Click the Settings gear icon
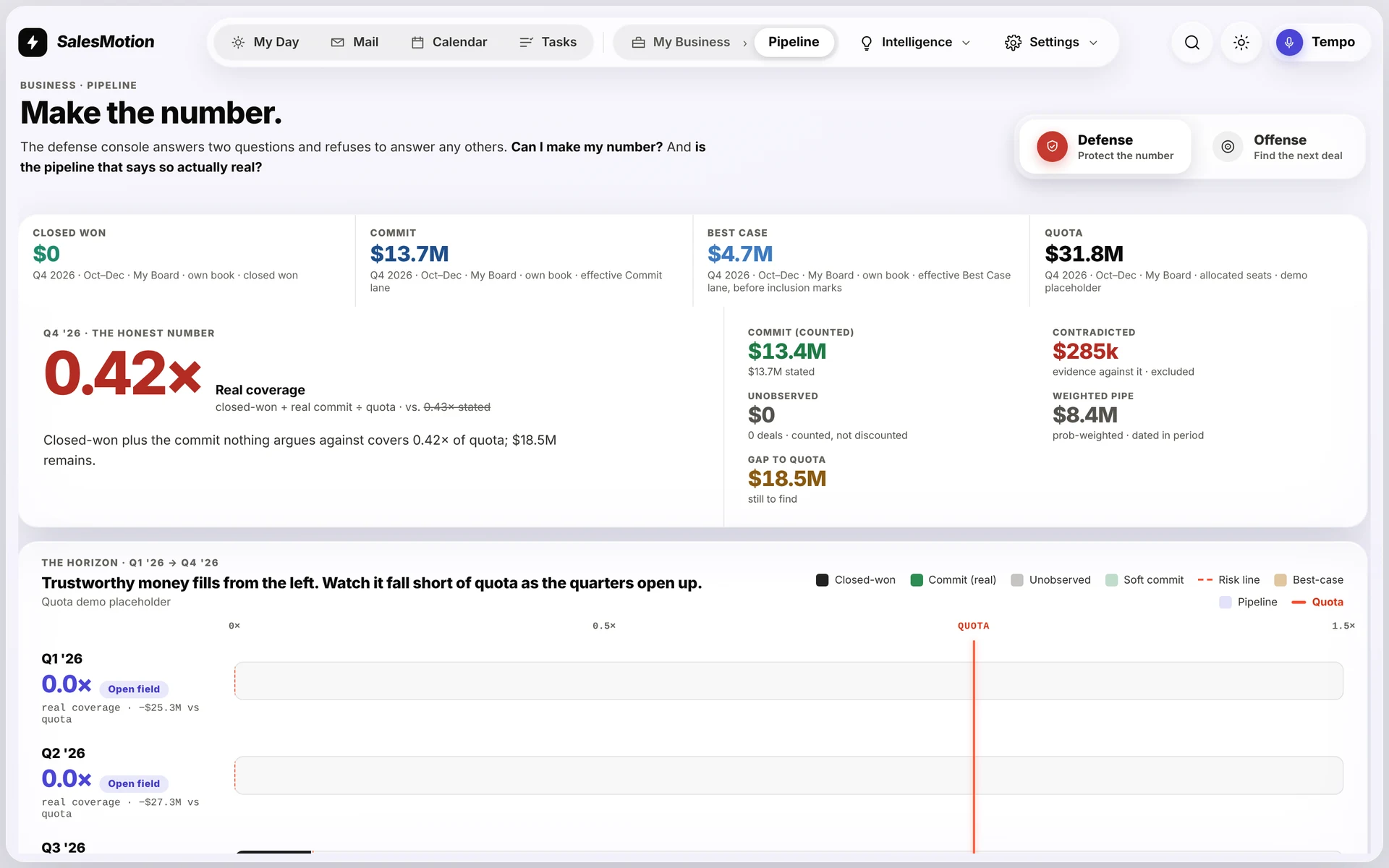The height and width of the screenshot is (868, 1389). click(x=1013, y=43)
